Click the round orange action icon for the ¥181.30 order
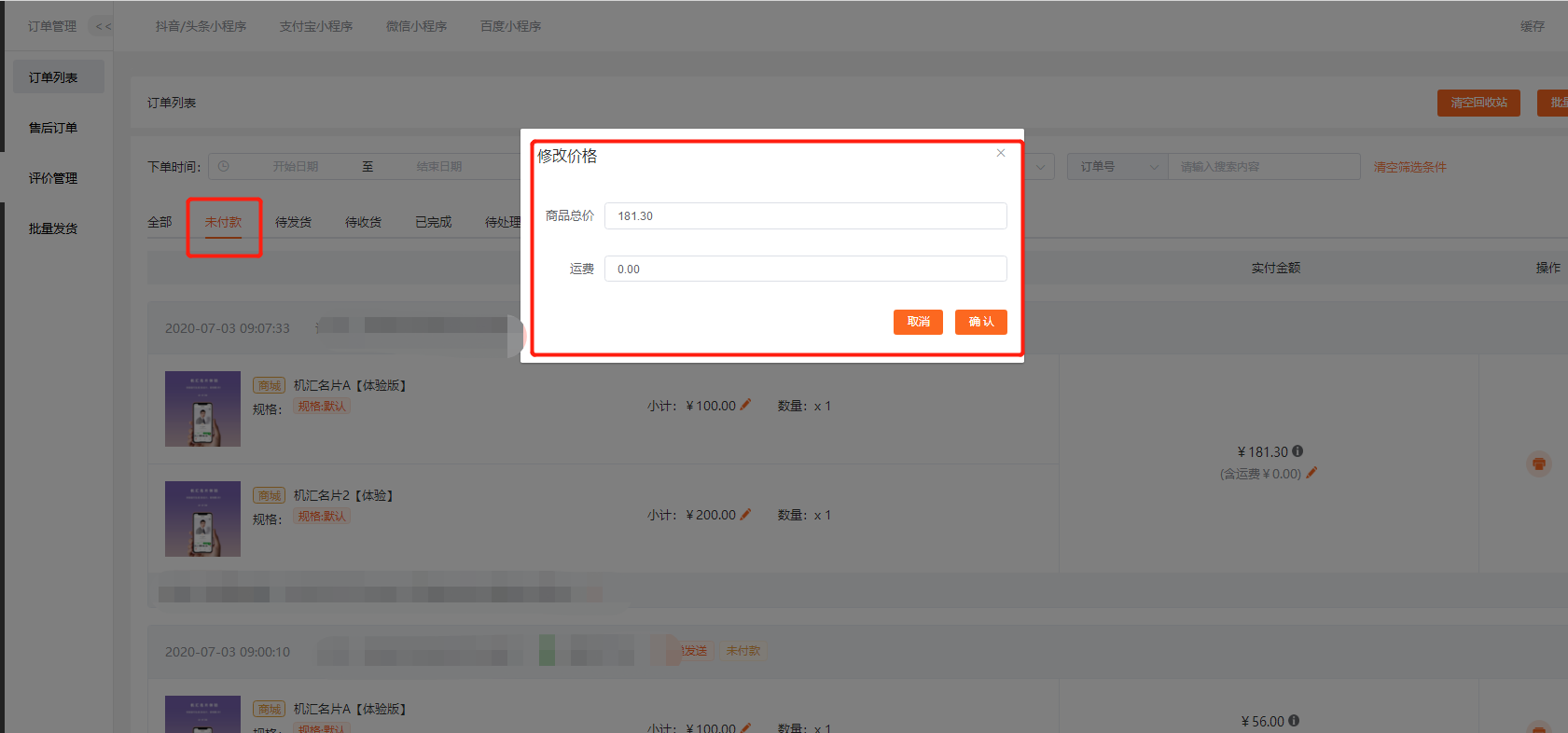The height and width of the screenshot is (733, 1568). pyautogui.click(x=1539, y=463)
